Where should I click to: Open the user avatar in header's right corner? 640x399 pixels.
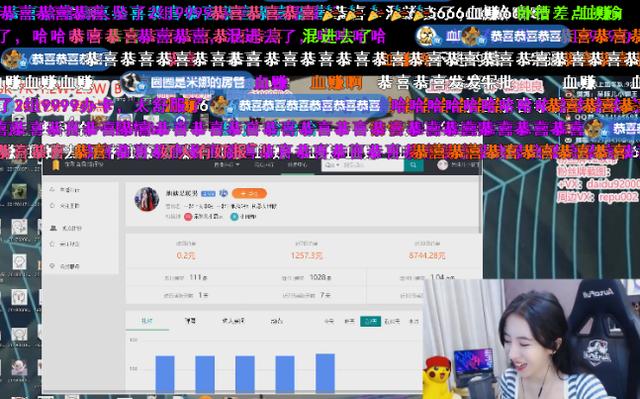442,165
